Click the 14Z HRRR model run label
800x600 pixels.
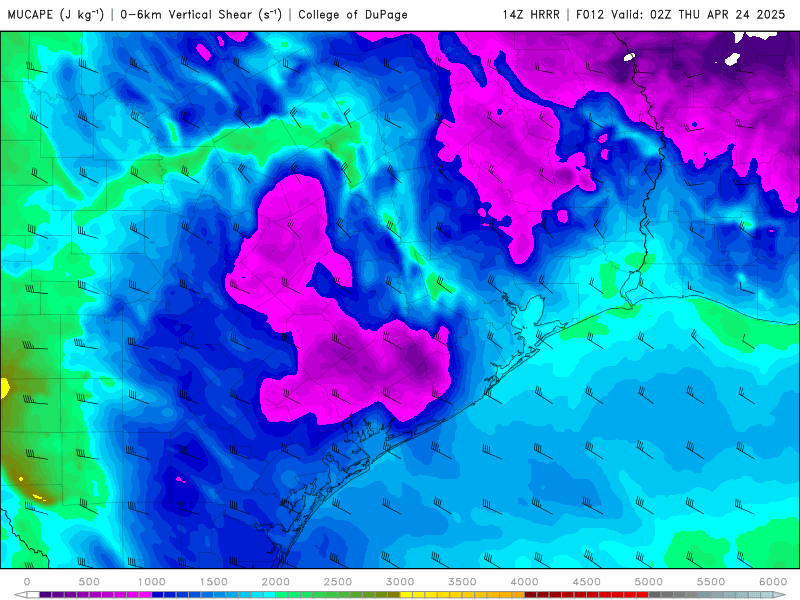pyautogui.click(x=531, y=14)
